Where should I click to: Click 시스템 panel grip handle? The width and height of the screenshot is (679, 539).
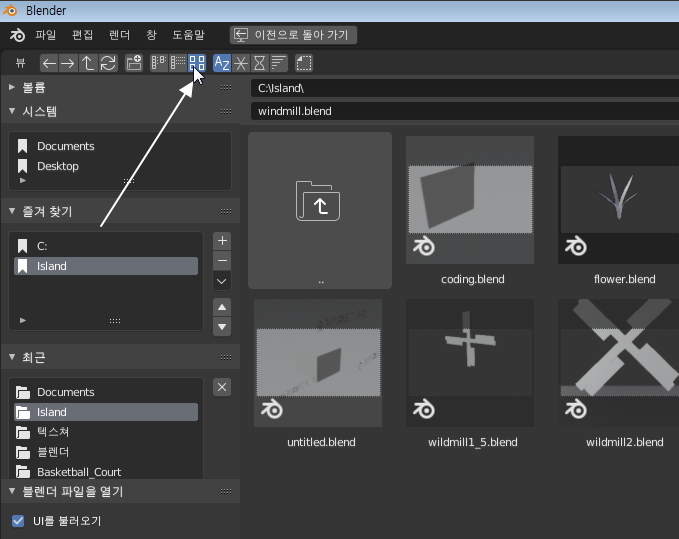226,111
